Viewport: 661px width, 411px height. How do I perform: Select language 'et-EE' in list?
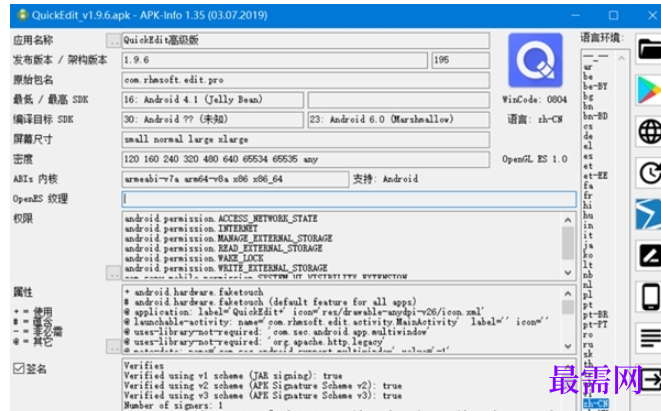(x=595, y=175)
